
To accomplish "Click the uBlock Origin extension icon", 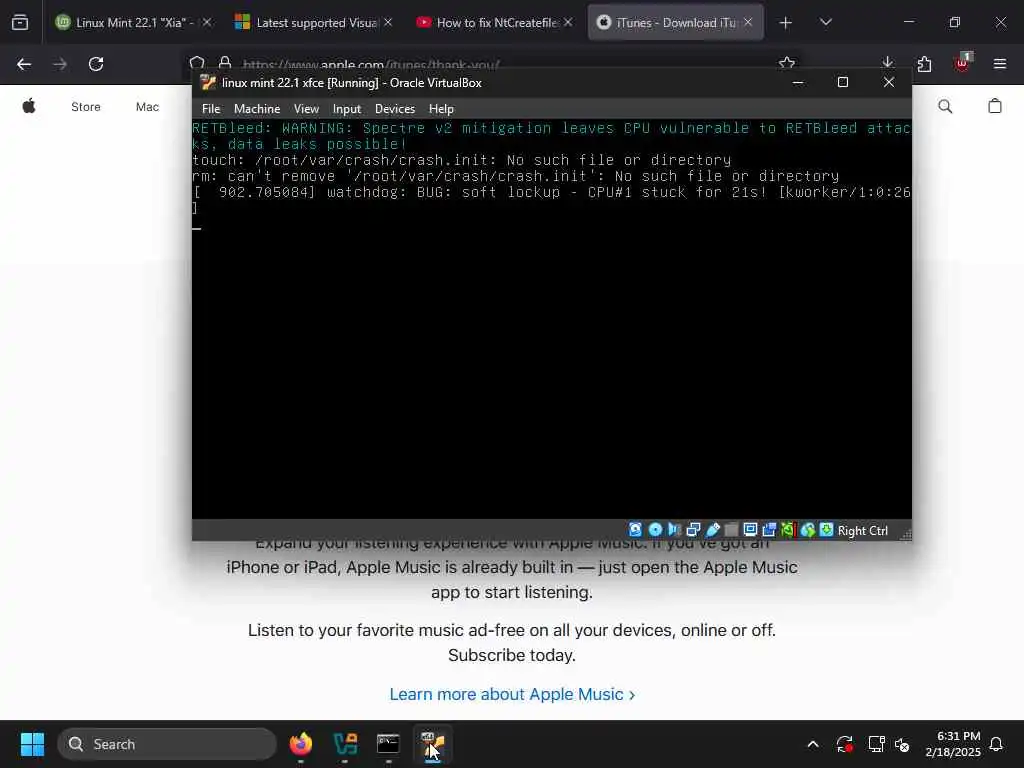I will 962,63.
